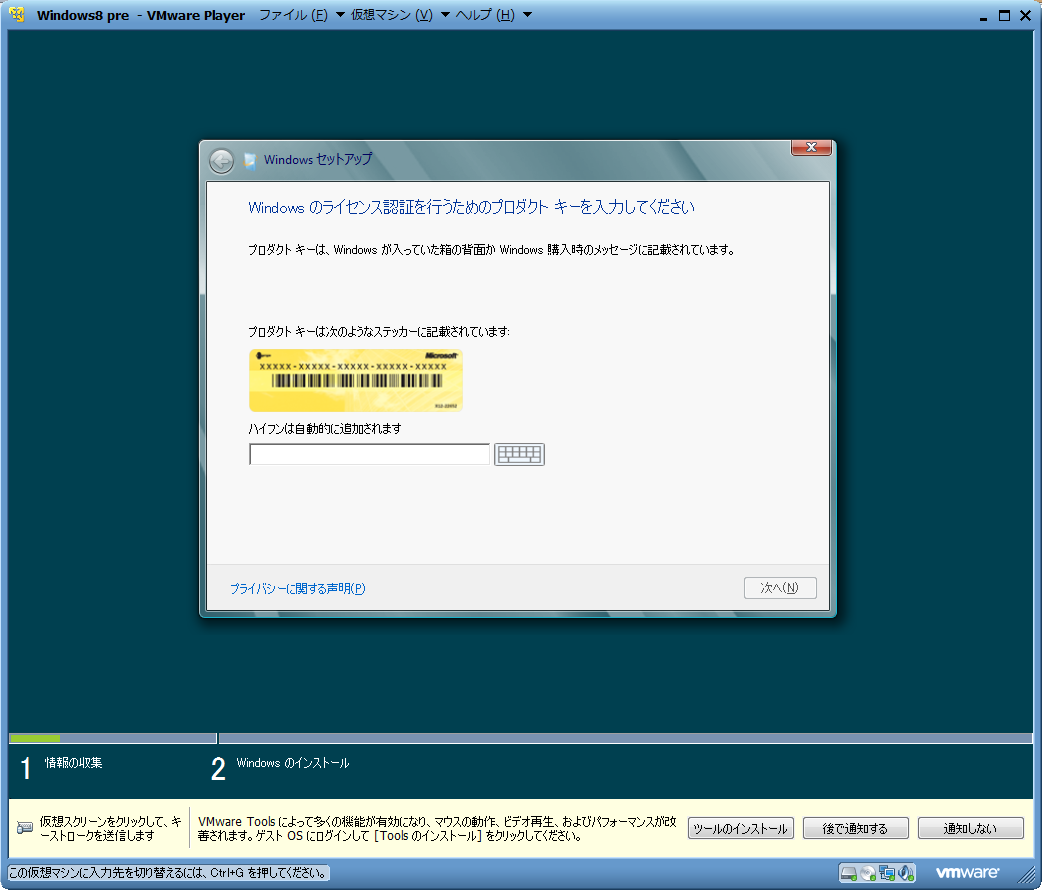
Task: Open the プライバシーに関する声明(P) link
Action: pyautogui.click(x=298, y=588)
